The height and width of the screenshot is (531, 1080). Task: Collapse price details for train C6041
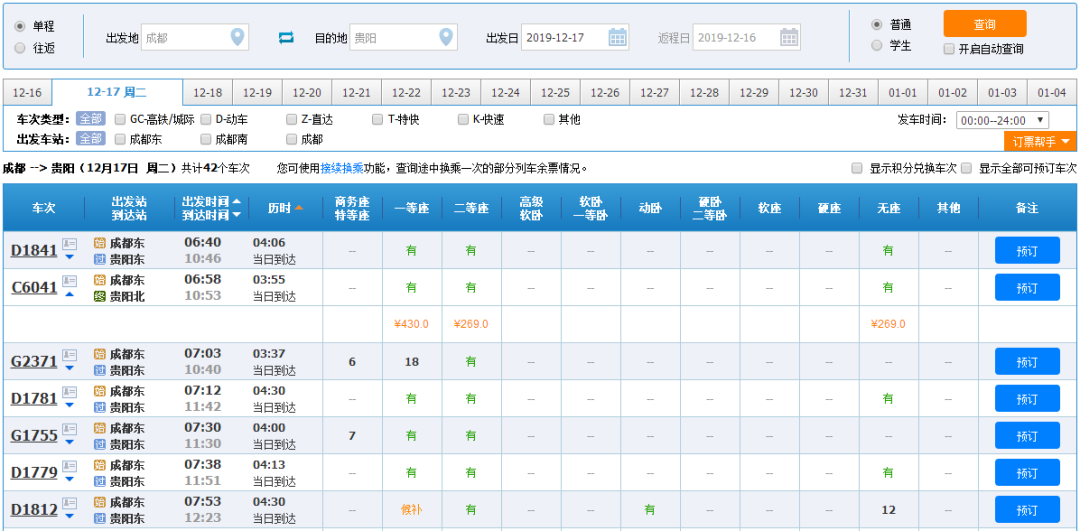click(x=69, y=294)
